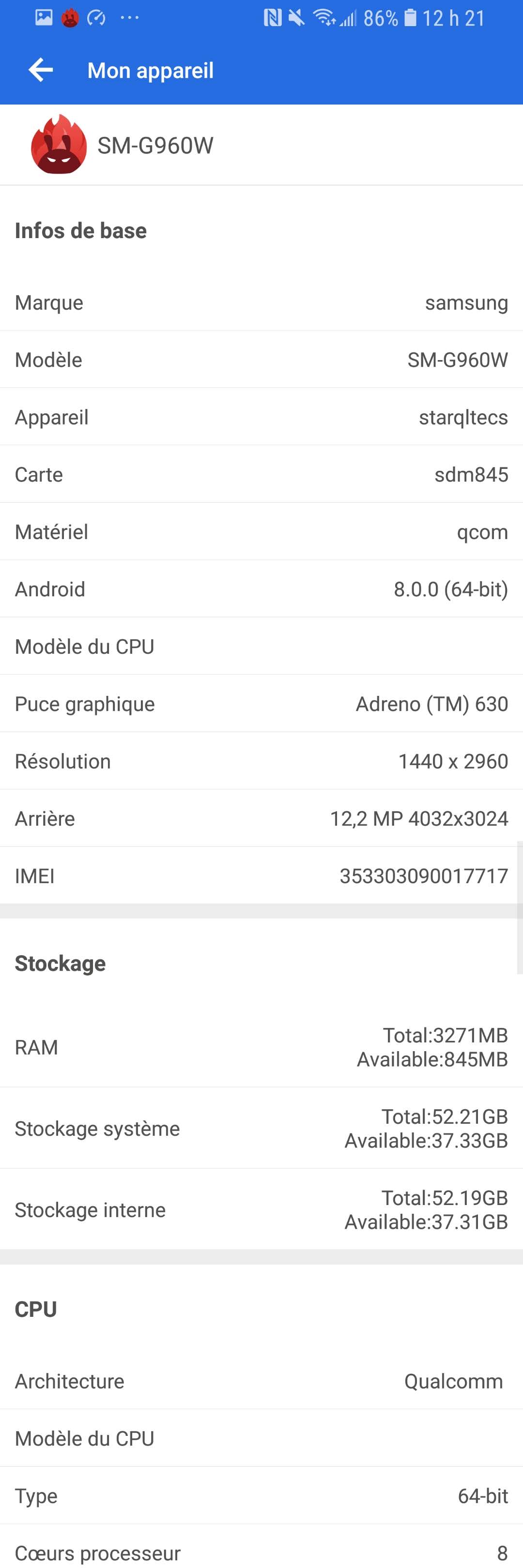
Task: Tap the Android 8.0.0 version row
Action: click(x=261, y=589)
